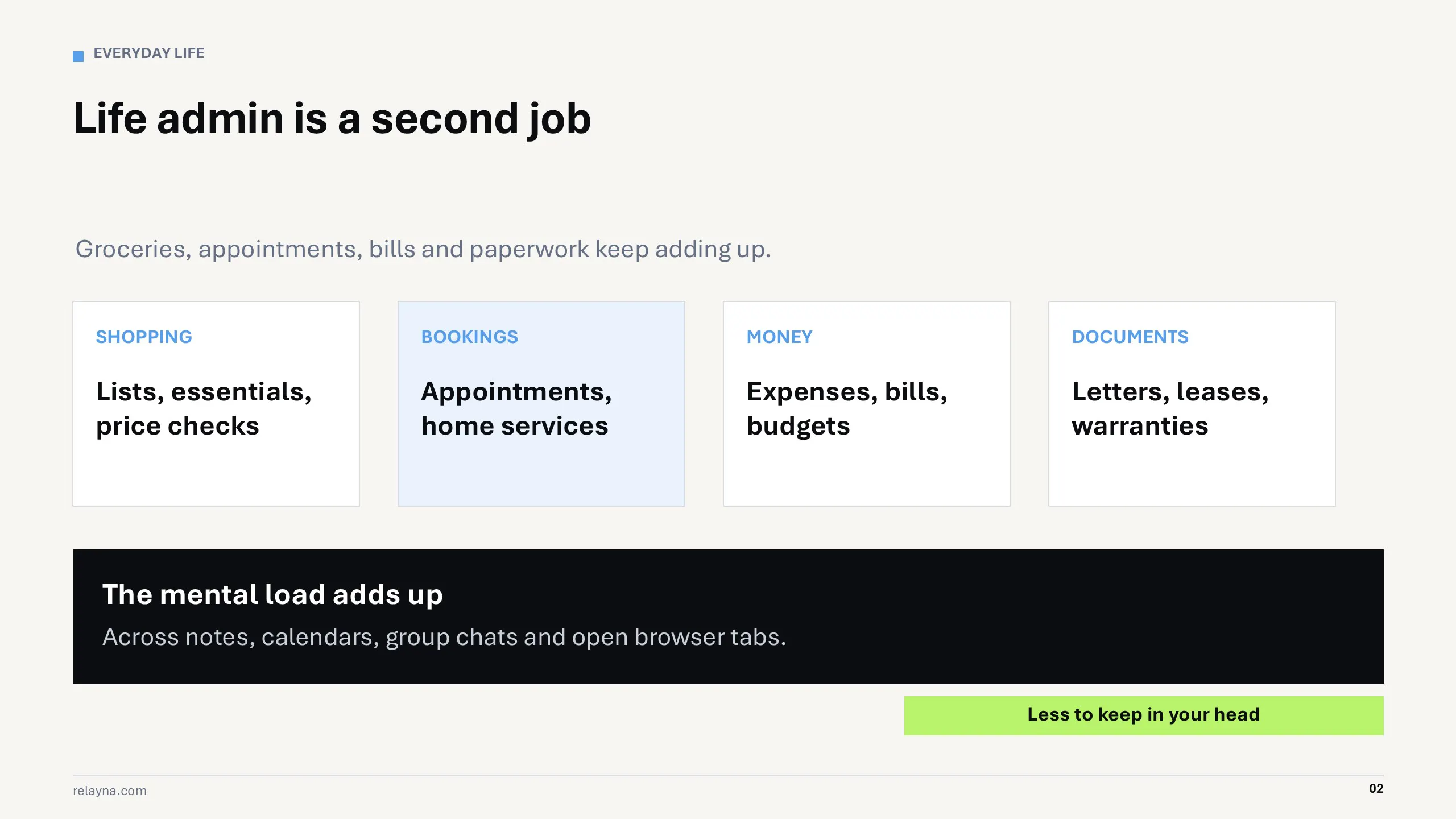Select the EVERYDAY LIFE section label

(149, 53)
